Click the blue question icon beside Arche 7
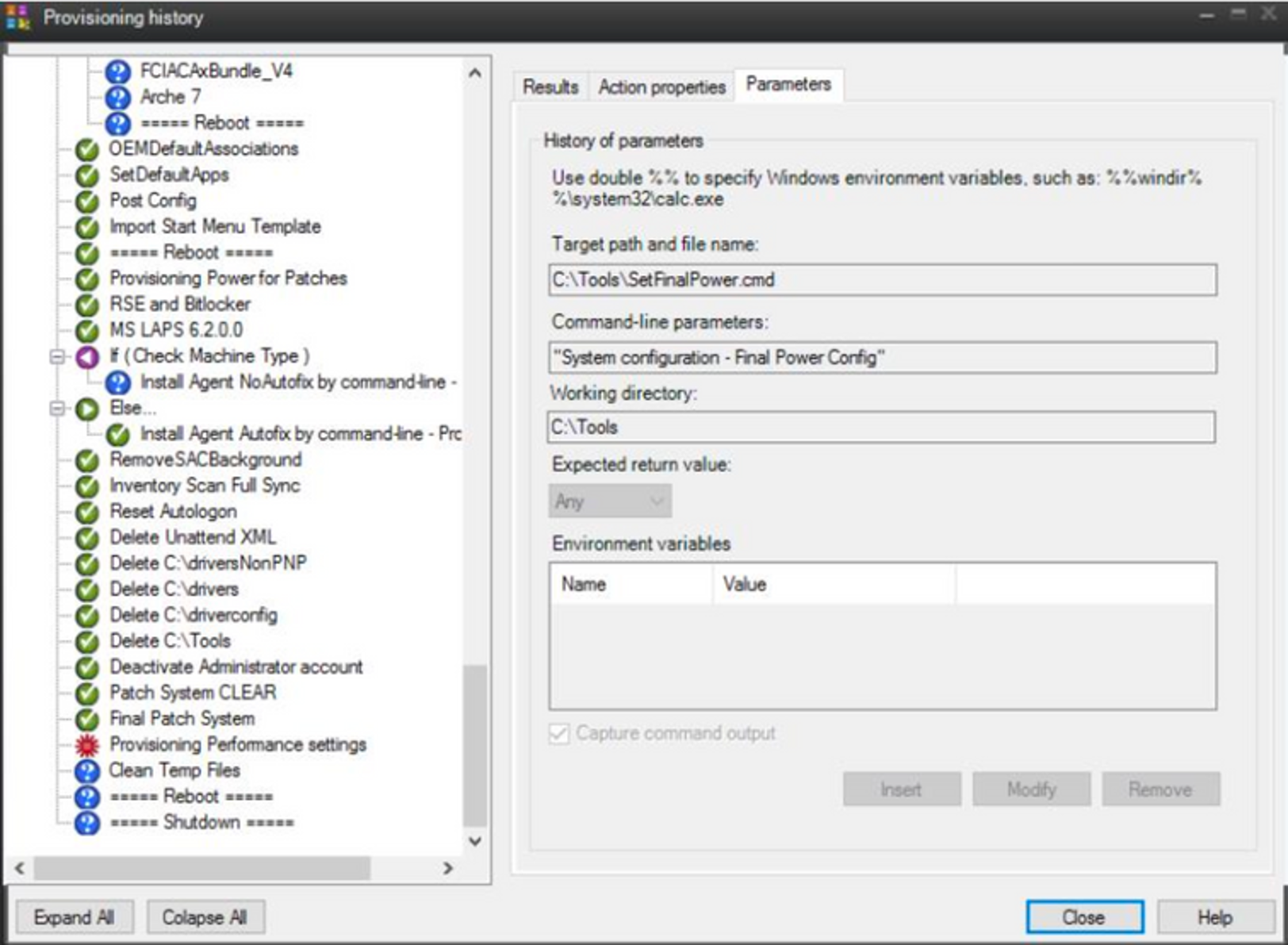Viewport: 1288px width, 945px height. click(117, 98)
